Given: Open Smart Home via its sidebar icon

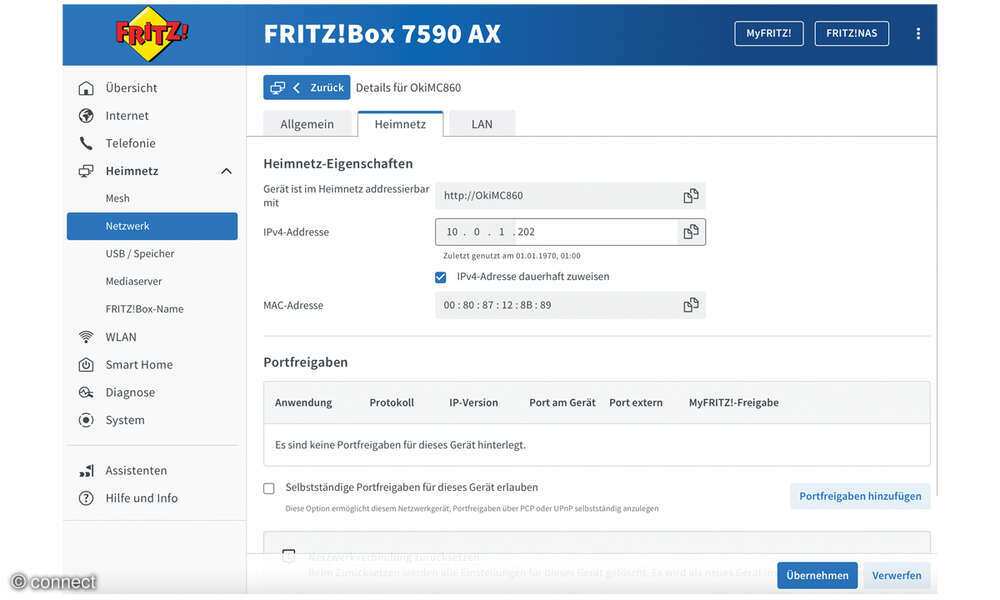Looking at the screenshot, I should coord(85,364).
